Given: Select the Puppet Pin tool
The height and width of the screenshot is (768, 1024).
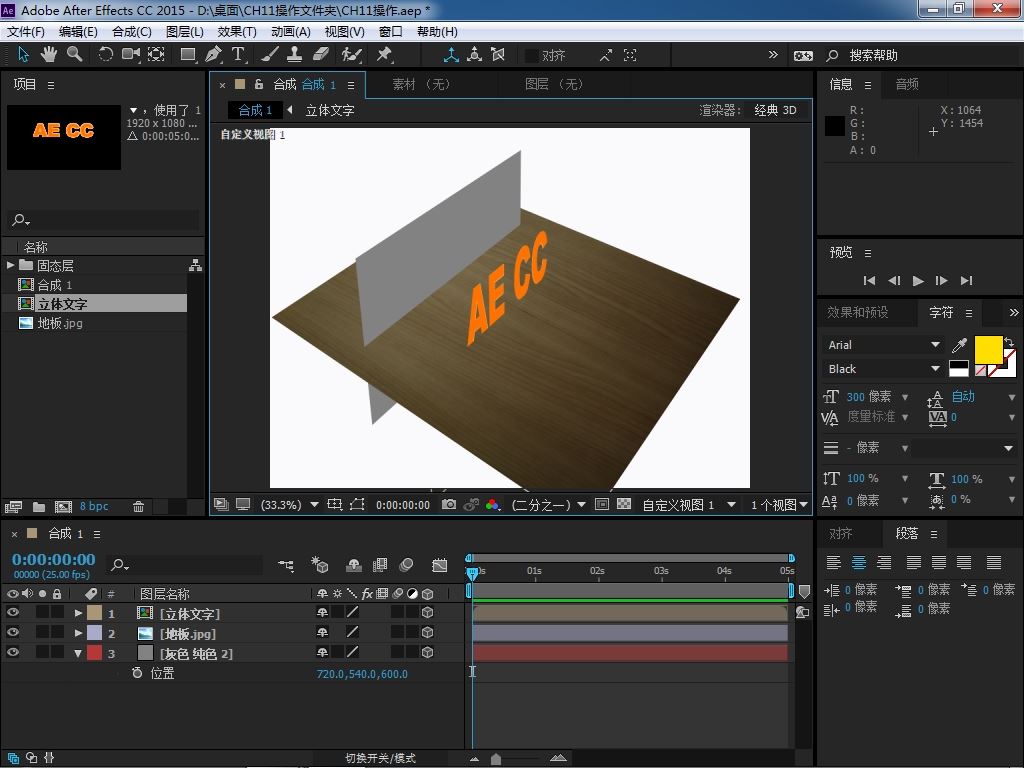Looking at the screenshot, I should (x=384, y=54).
